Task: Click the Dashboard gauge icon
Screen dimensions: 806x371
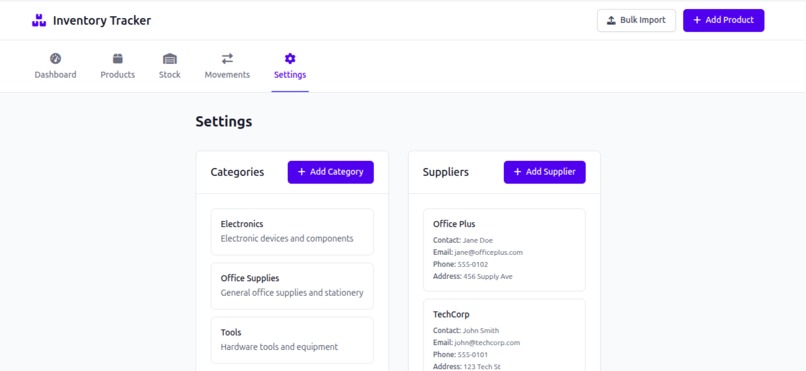Action: click(x=56, y=59)
